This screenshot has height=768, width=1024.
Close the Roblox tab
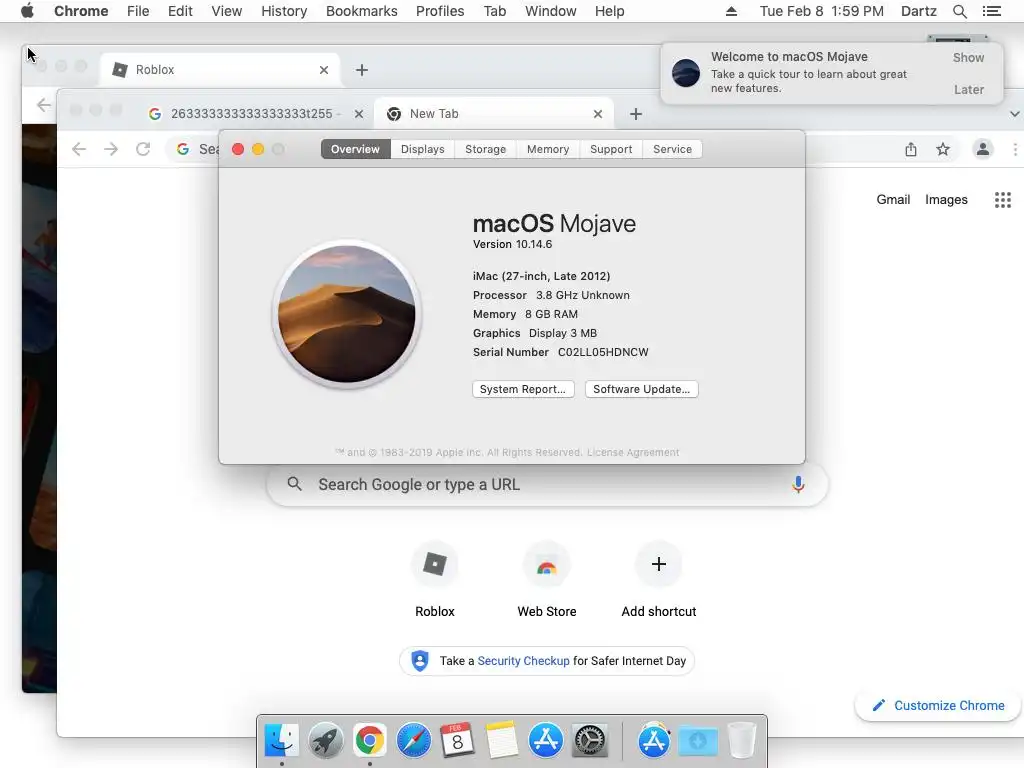click(324, 70)
